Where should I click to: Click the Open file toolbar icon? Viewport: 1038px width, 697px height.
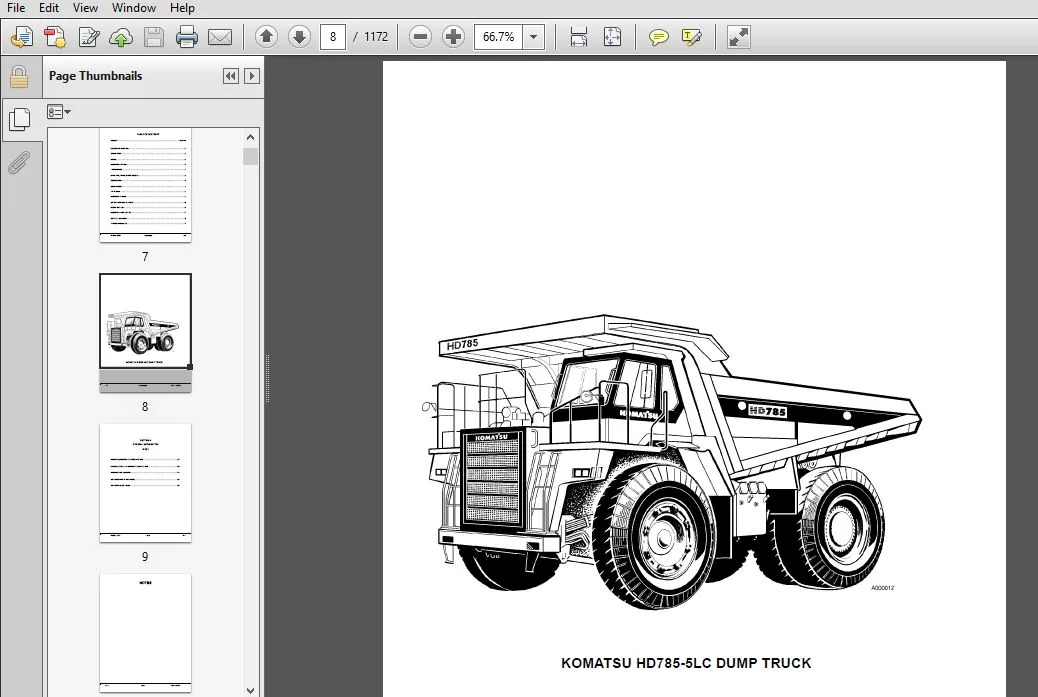tap(22, 37)
